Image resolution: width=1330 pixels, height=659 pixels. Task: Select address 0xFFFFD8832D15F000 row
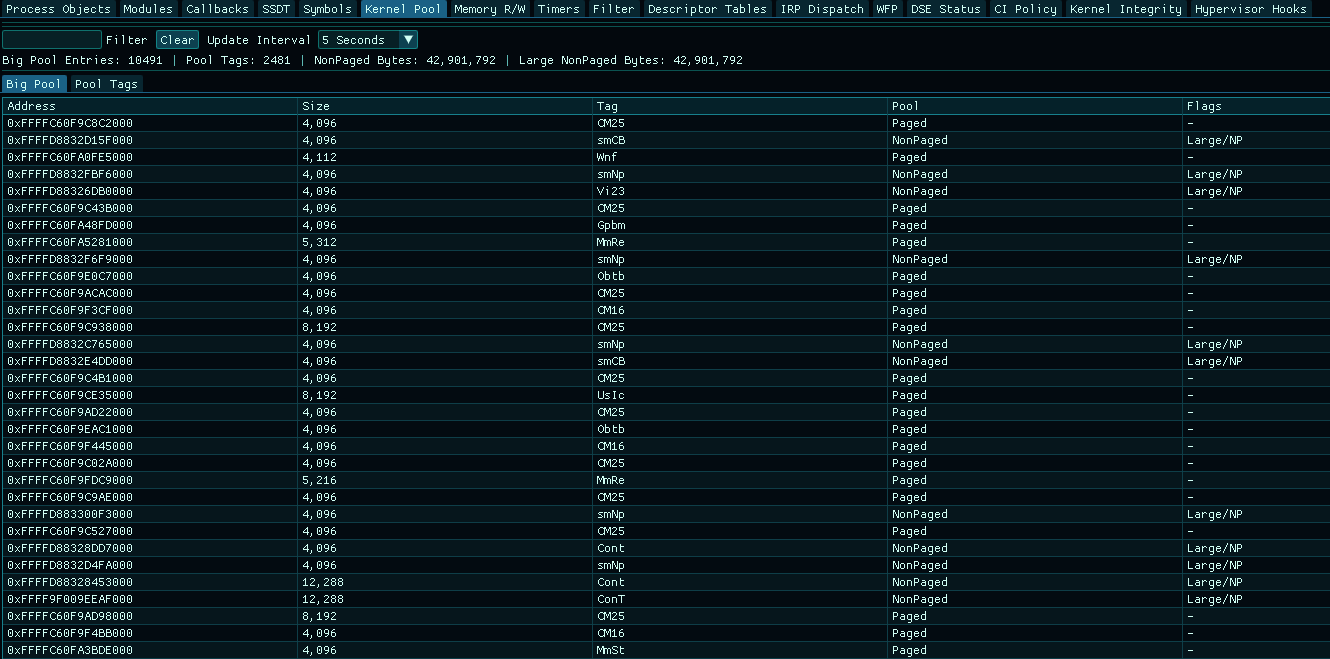point(666,140)
